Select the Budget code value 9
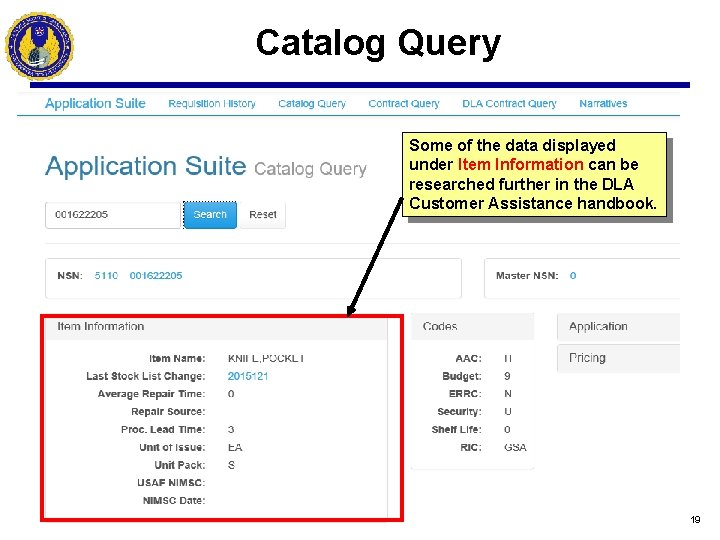This screenshot has width=720, height=540. [507, 376]
